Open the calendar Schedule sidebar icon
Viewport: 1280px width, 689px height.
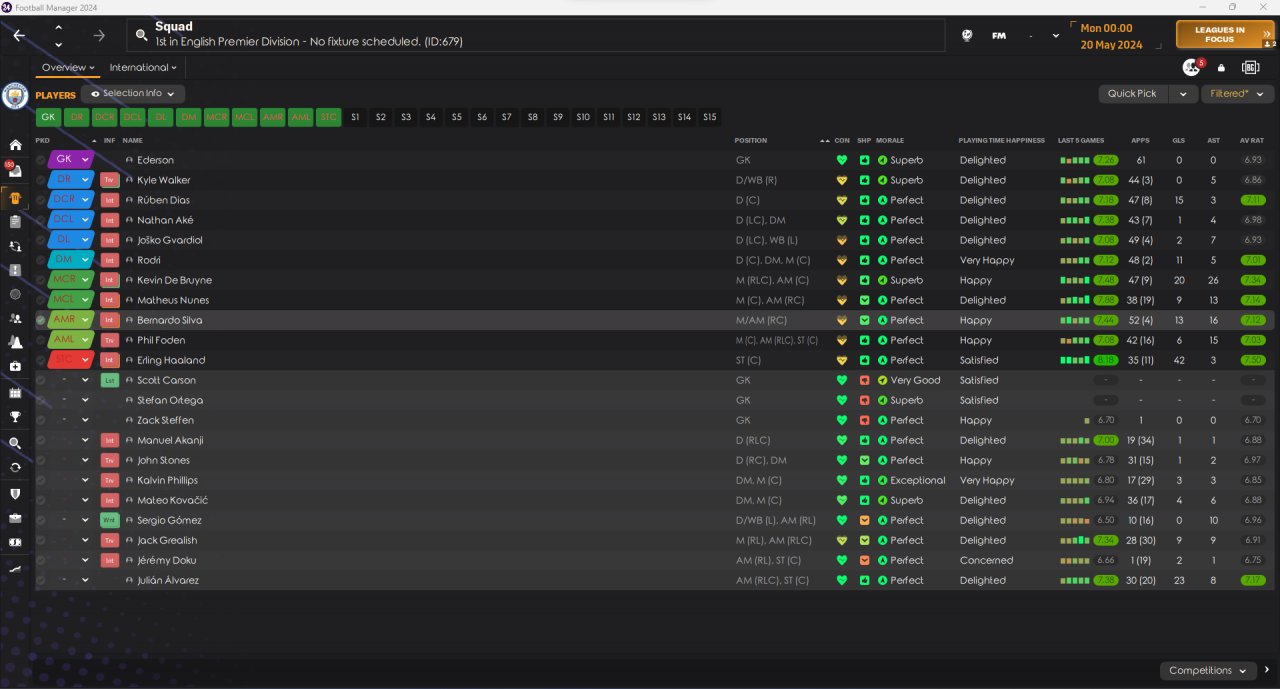15,392
